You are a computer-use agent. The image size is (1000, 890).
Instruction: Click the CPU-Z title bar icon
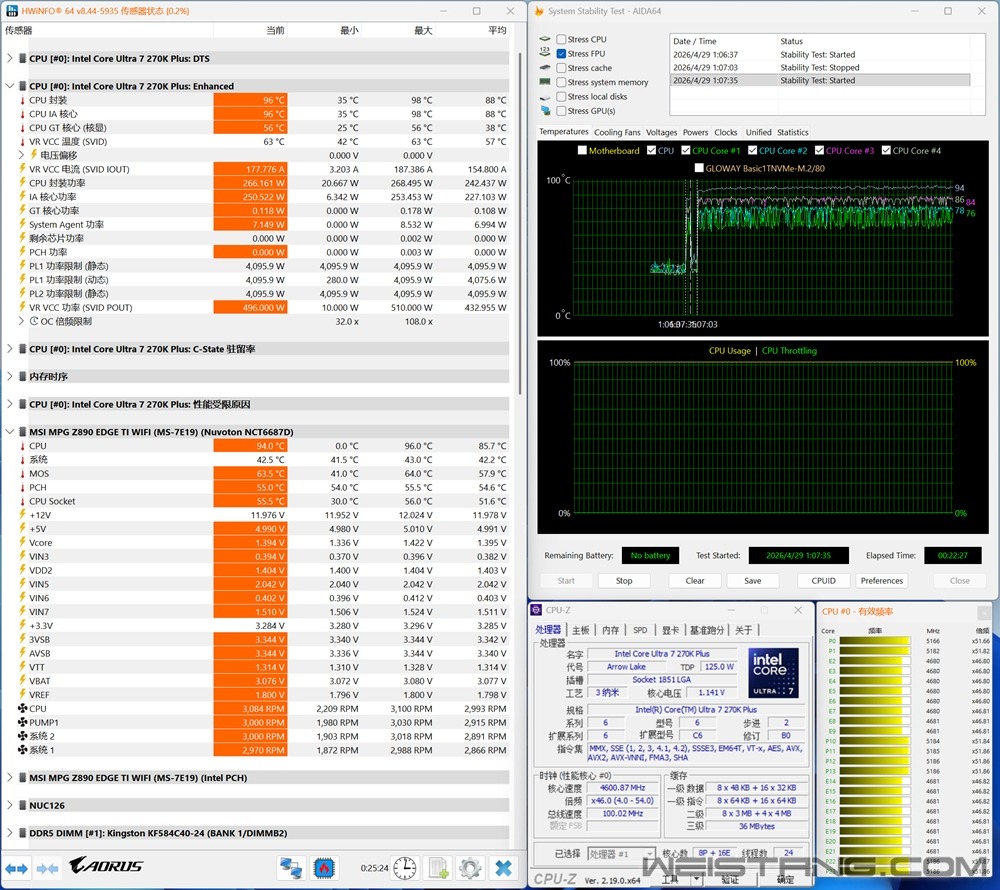click(x=536, y=610)
